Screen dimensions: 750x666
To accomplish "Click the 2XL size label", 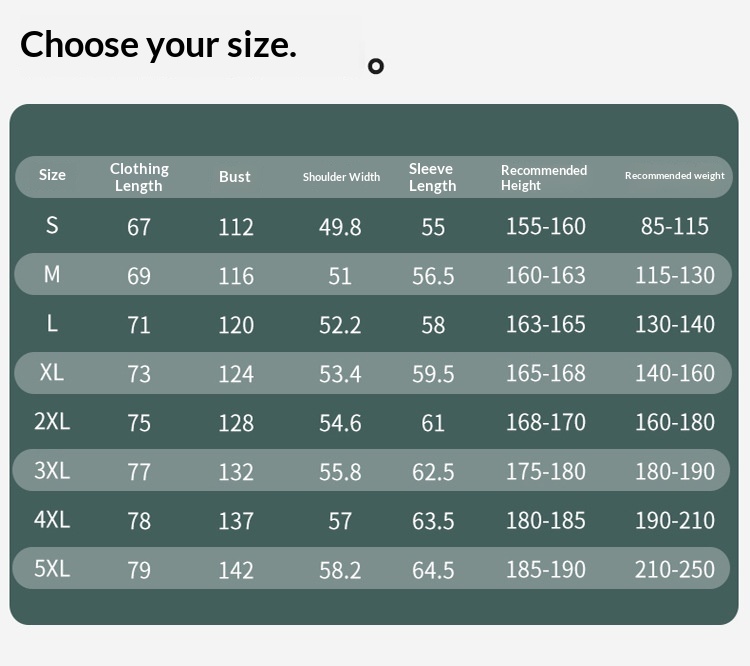I will coord(52,422).
